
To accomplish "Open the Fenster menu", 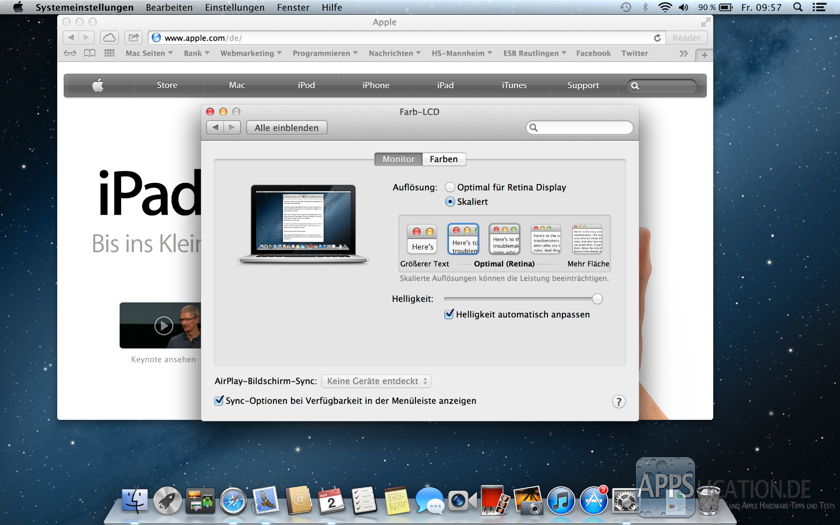I will (293, 7).
